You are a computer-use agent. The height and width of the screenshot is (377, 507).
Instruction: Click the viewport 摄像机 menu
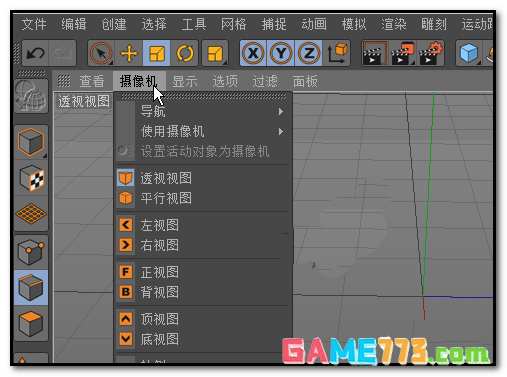(x=139, y=81)
